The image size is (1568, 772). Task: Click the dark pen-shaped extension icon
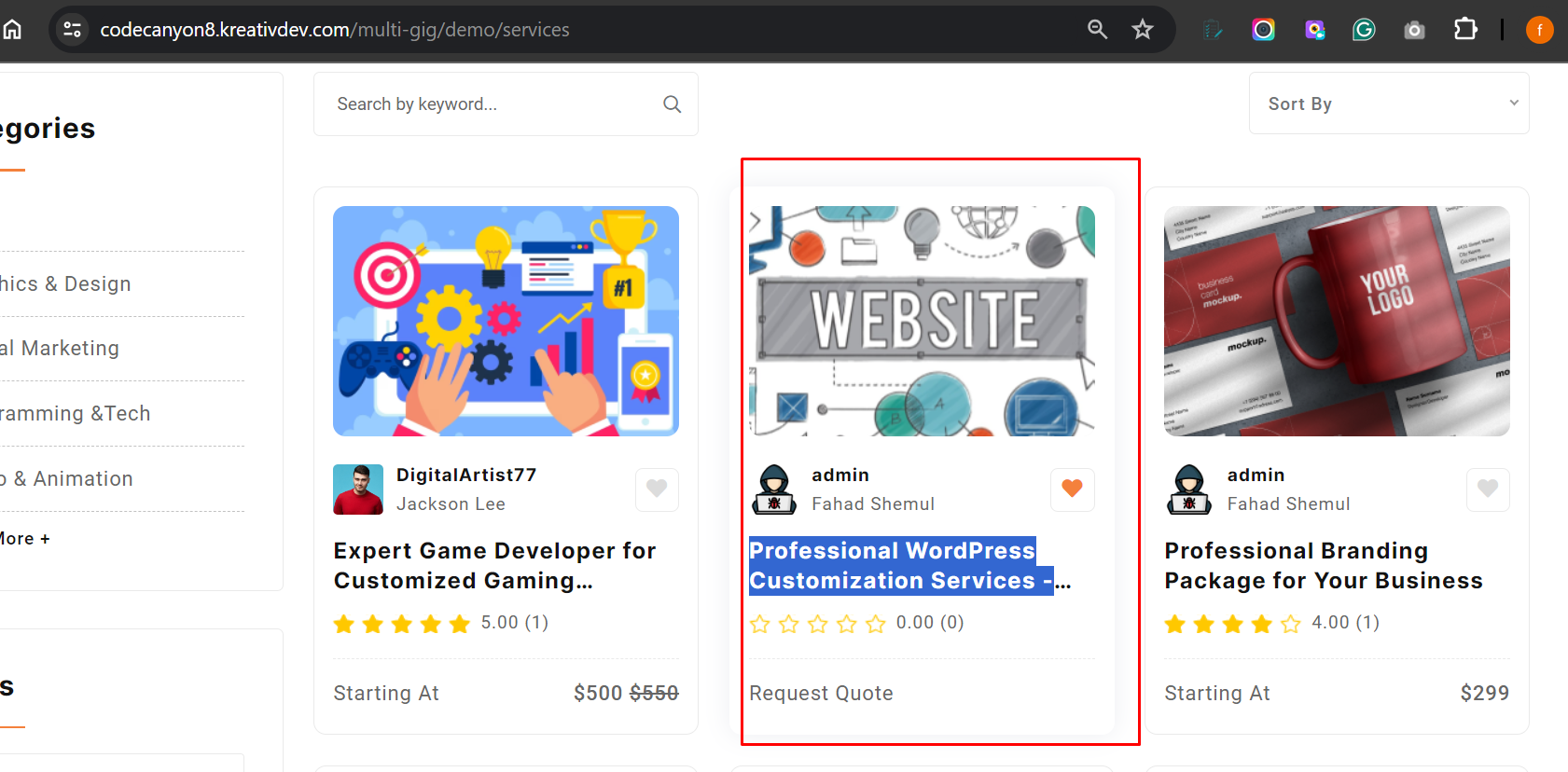click(1213, 30)
